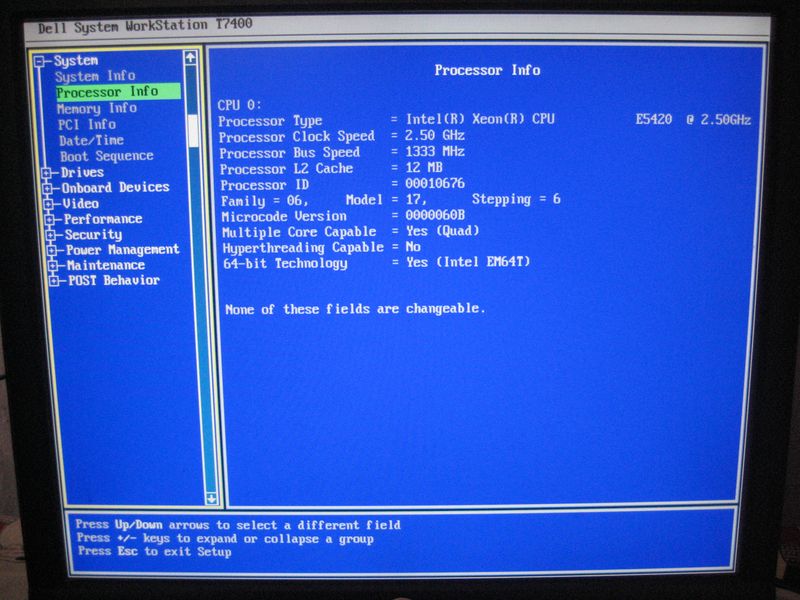Expand the Drives group
Image resolution: width=800 pixels, height=600 pixels.
(46, 173)
